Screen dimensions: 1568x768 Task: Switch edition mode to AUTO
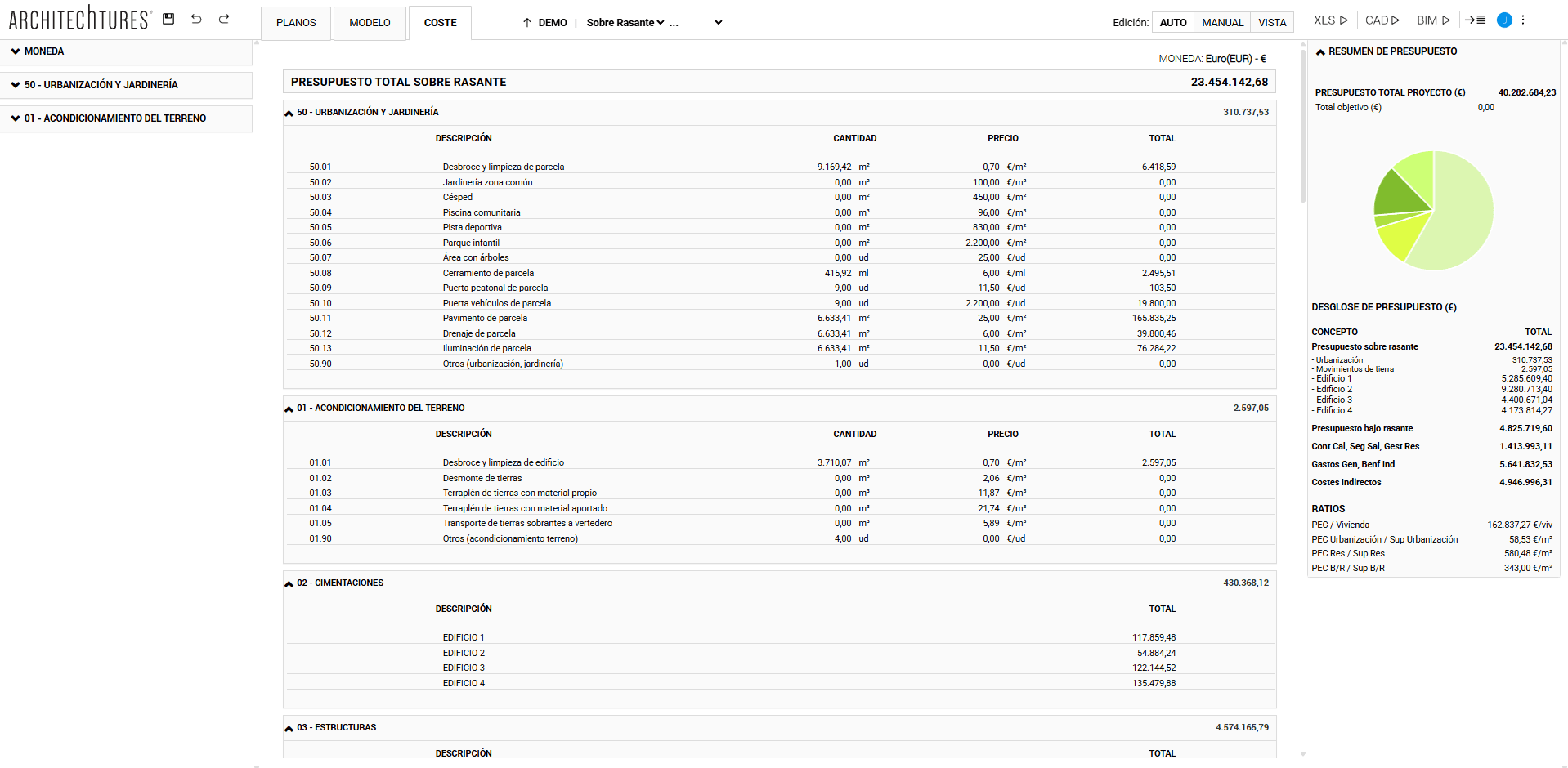coord(1172,23)
